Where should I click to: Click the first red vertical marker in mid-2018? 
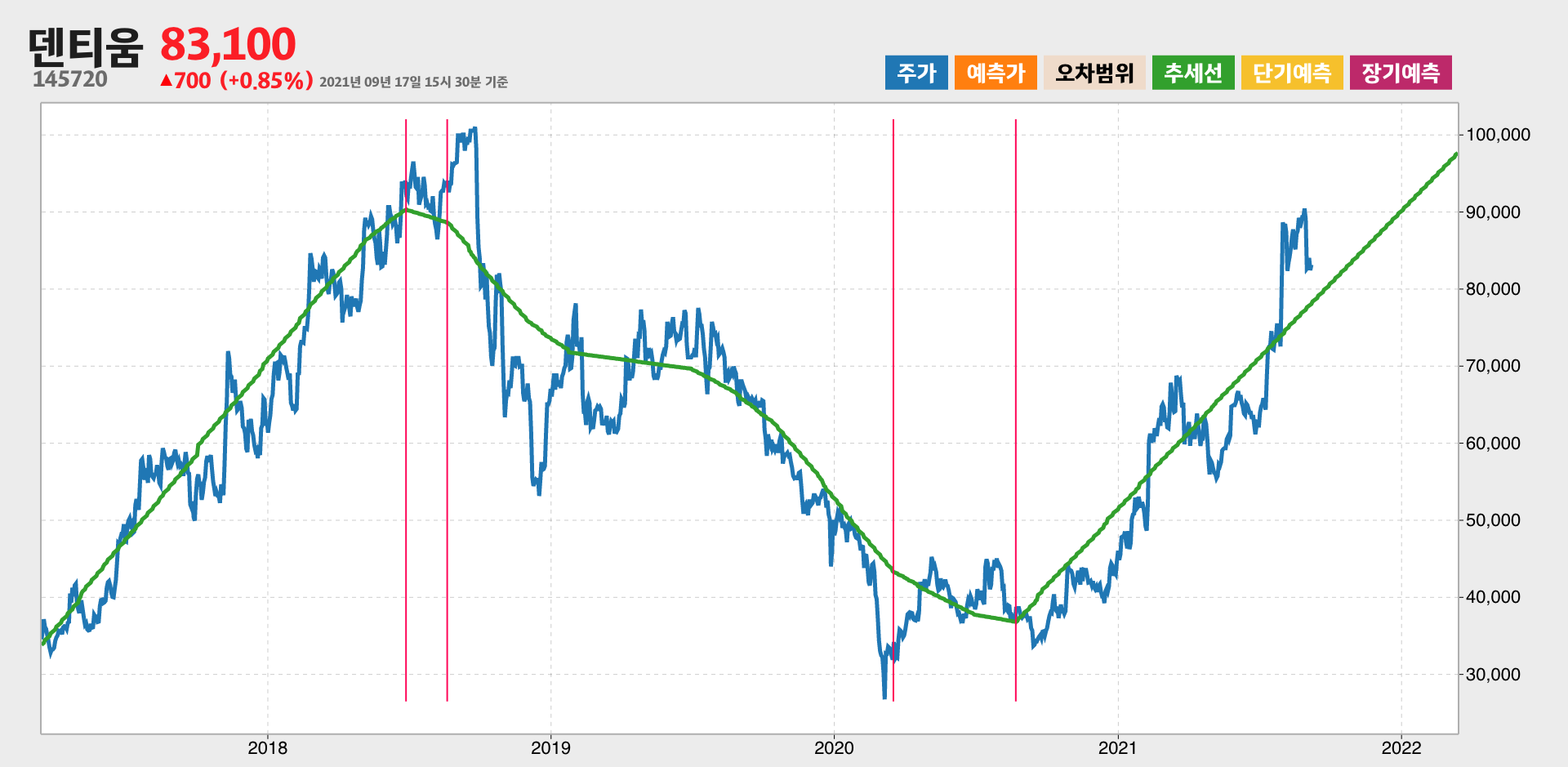click(406, 410)
